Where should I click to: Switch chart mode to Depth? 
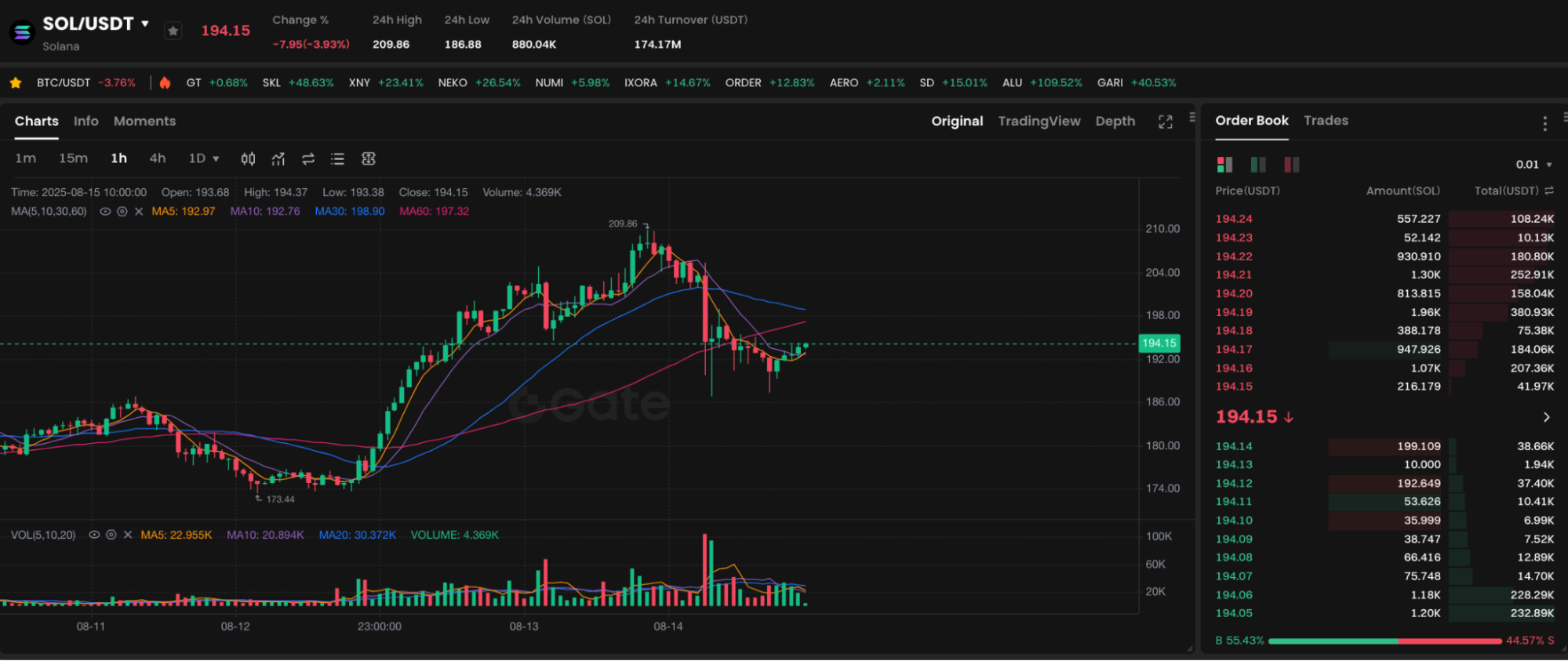tap(1115, 121)
